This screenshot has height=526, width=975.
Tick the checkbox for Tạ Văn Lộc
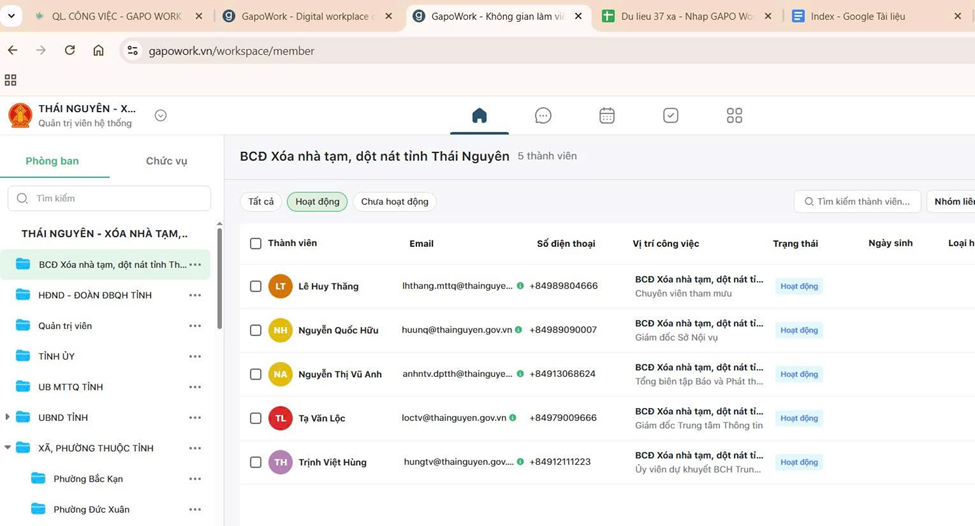pyautogui.click(x=255, y=418)
